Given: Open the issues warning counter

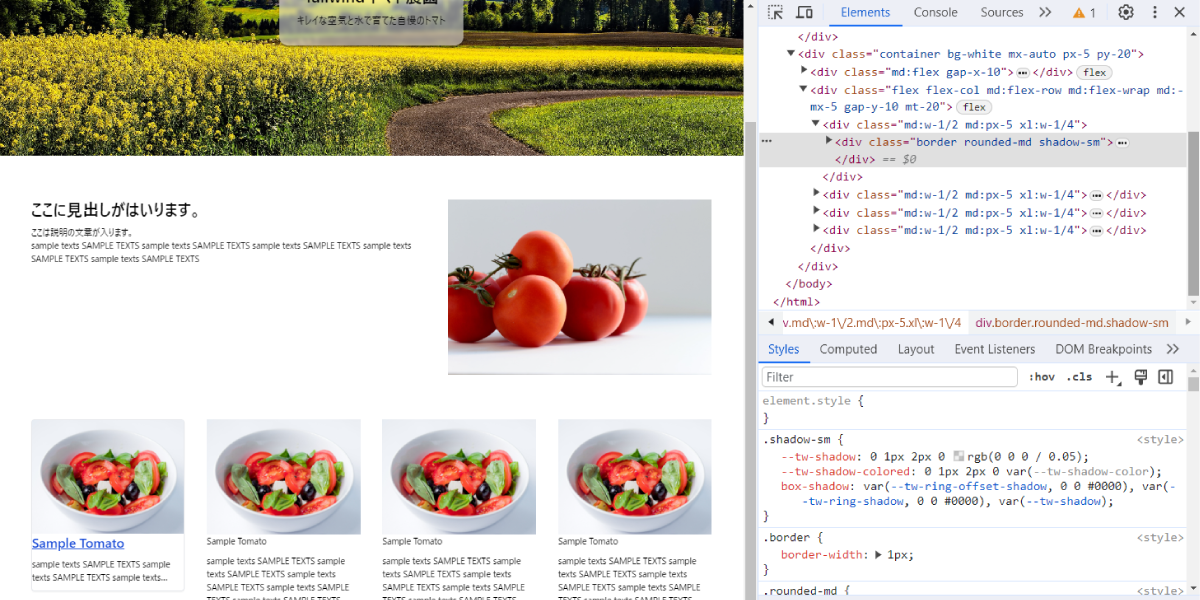Looking at the screenshot, I should (1084, 13).
